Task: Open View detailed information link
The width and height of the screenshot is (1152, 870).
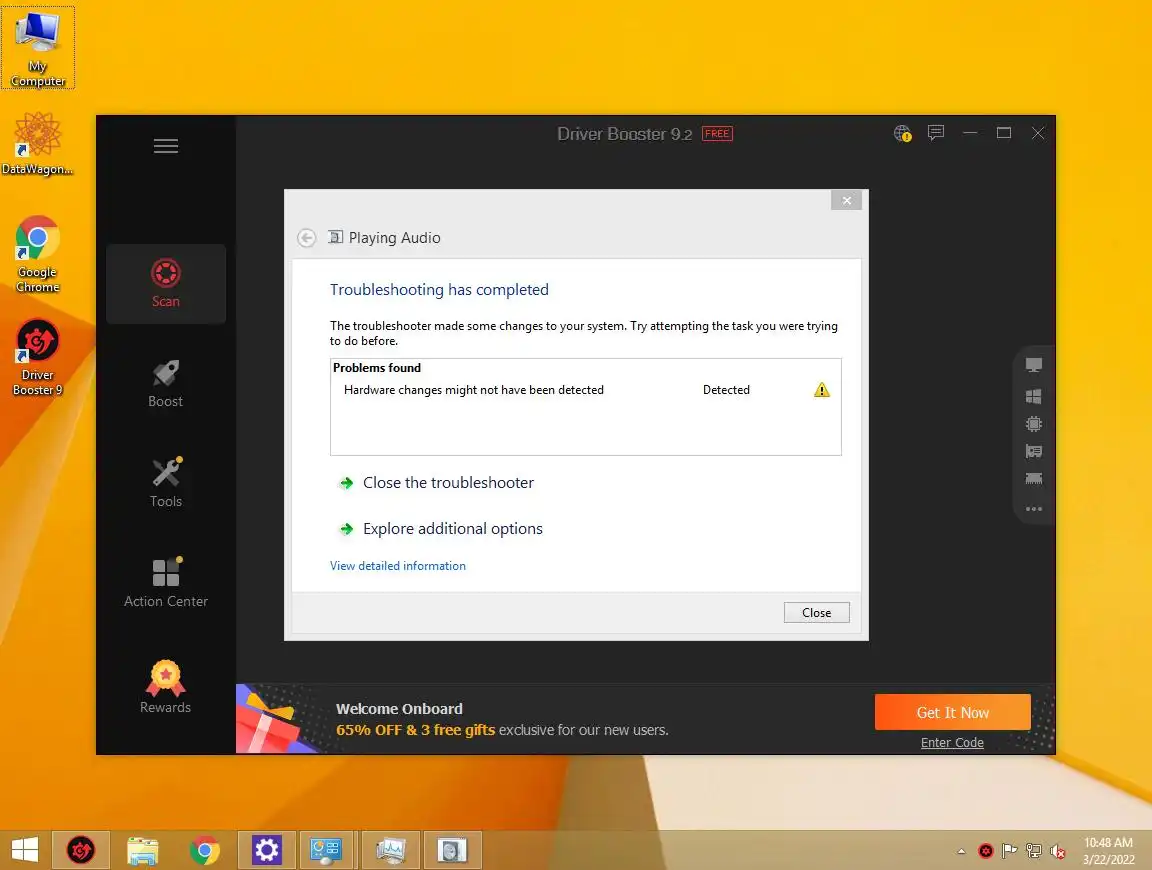Action: tap(397, 566)
